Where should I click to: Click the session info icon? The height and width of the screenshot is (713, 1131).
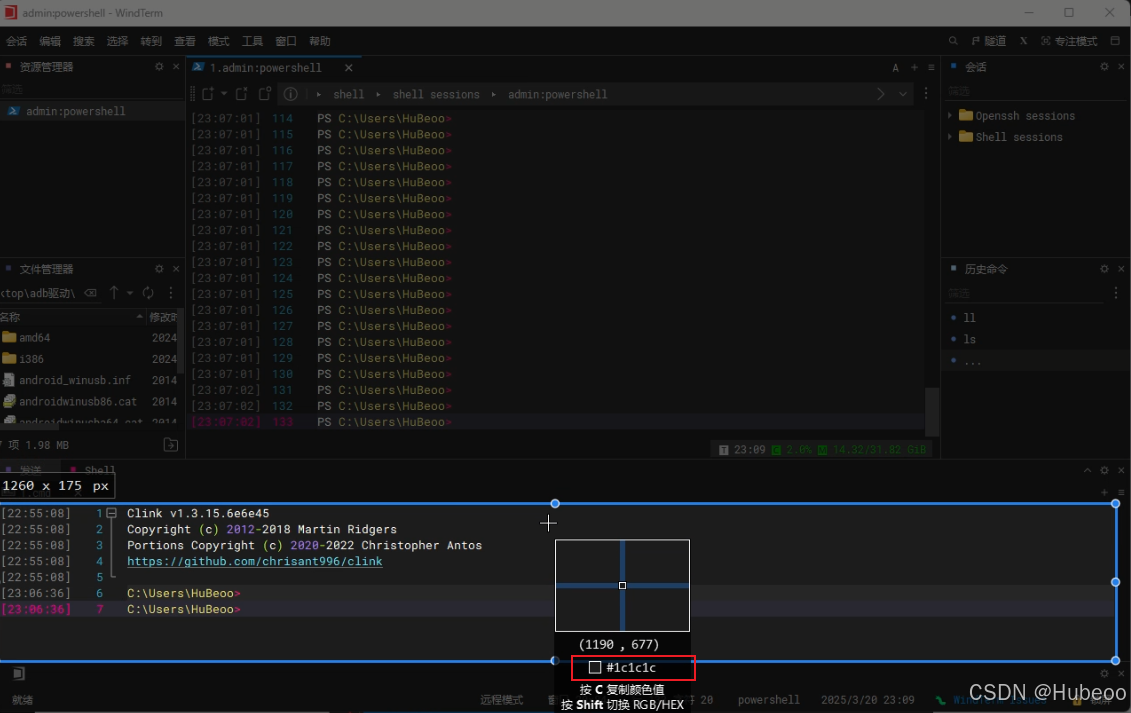tap(291, 94)
